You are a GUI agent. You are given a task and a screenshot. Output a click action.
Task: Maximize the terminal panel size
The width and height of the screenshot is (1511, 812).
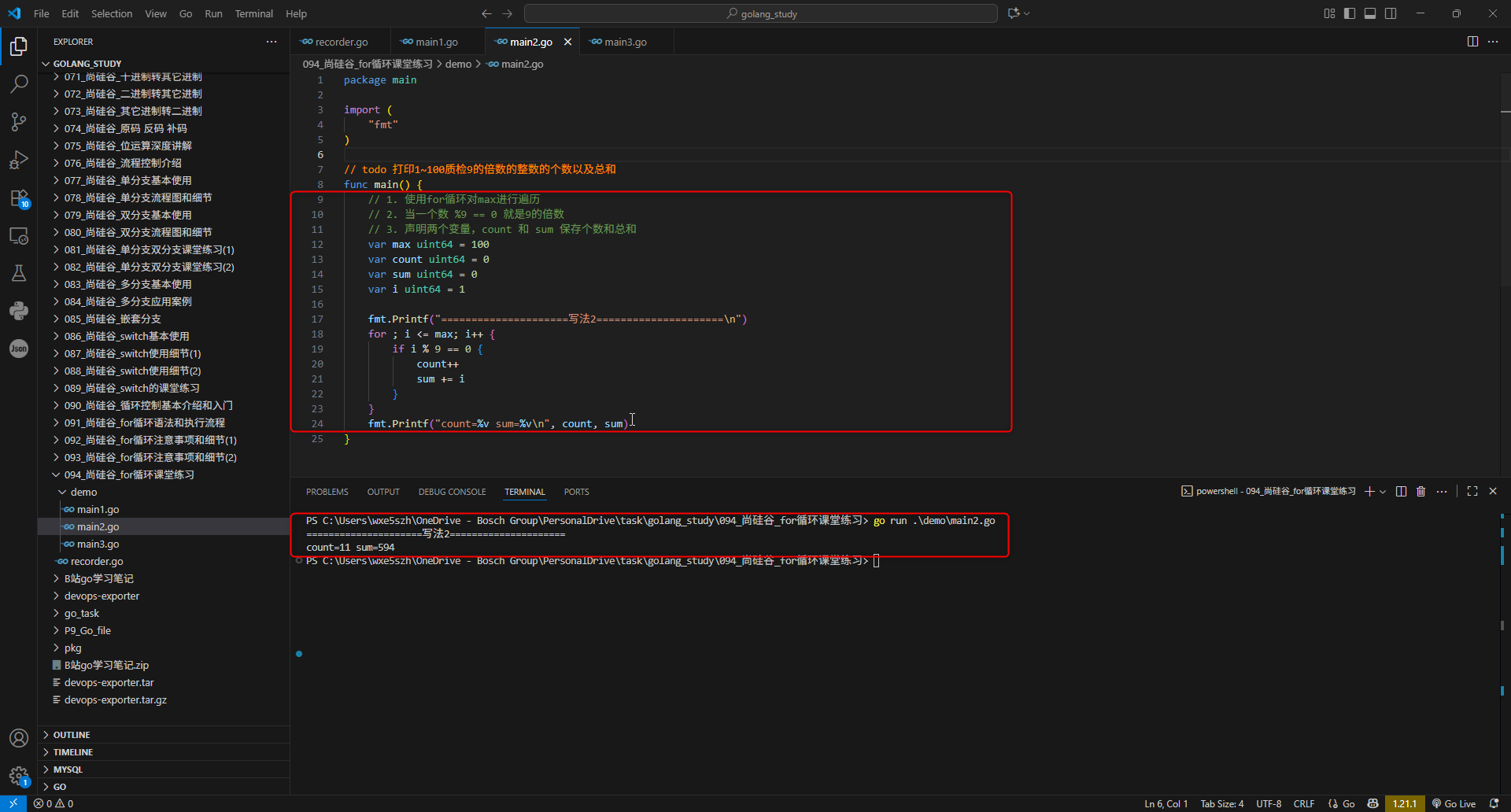point(1472,491)
